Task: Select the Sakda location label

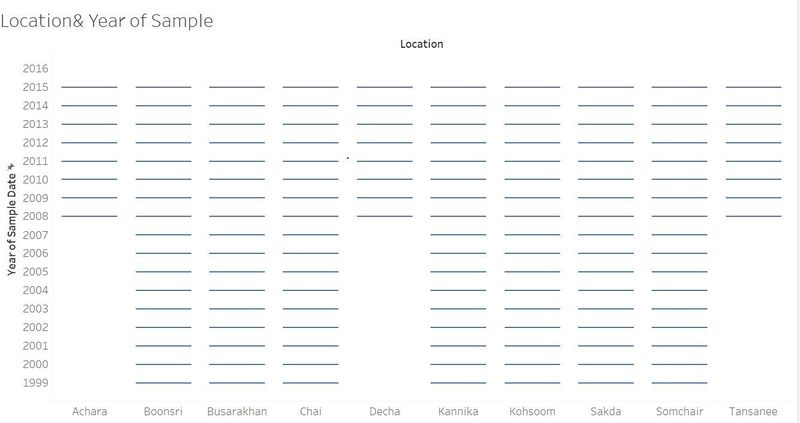Action: (606, 411)
